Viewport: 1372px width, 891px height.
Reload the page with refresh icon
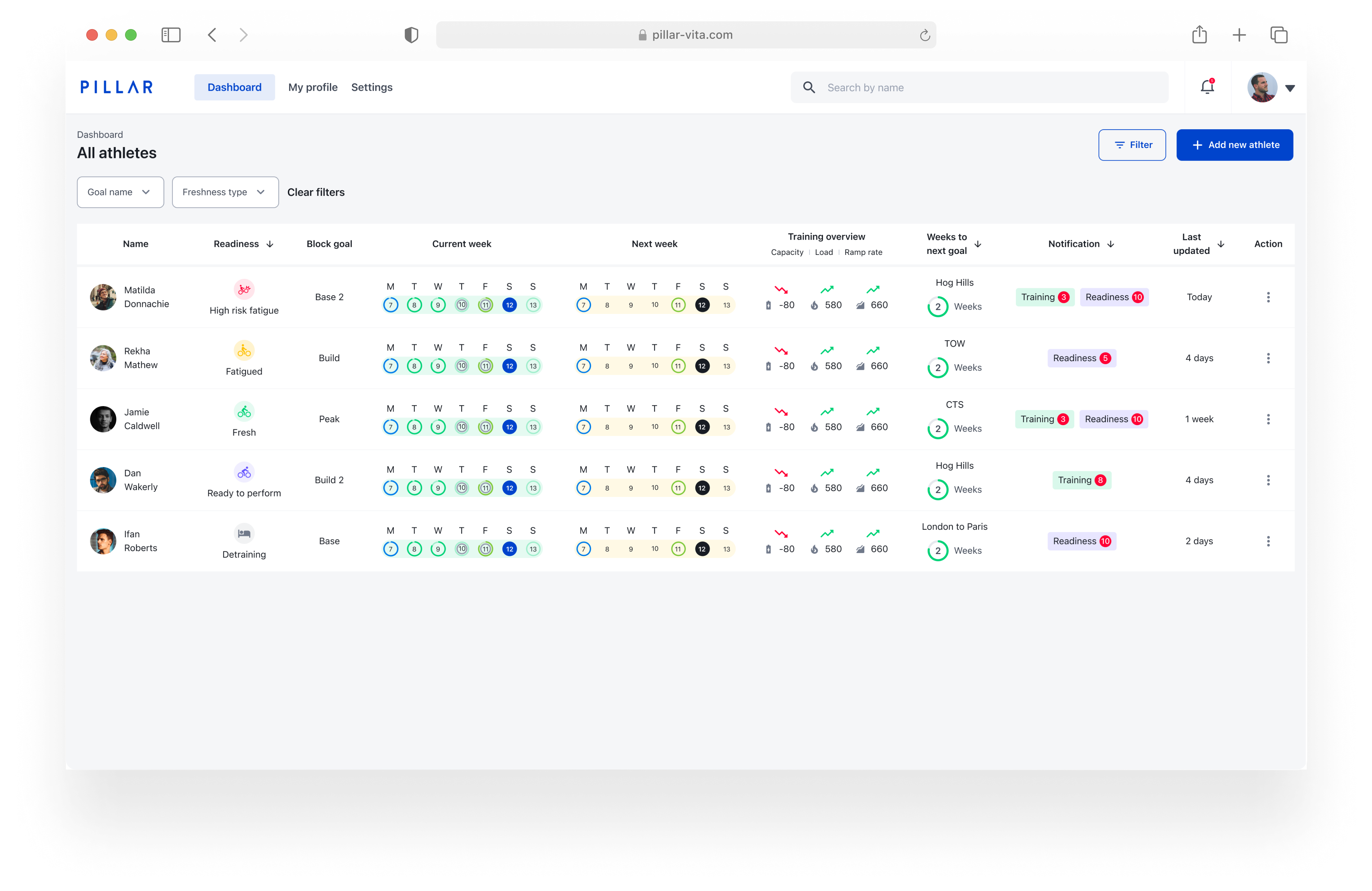(x=924, y=35)
